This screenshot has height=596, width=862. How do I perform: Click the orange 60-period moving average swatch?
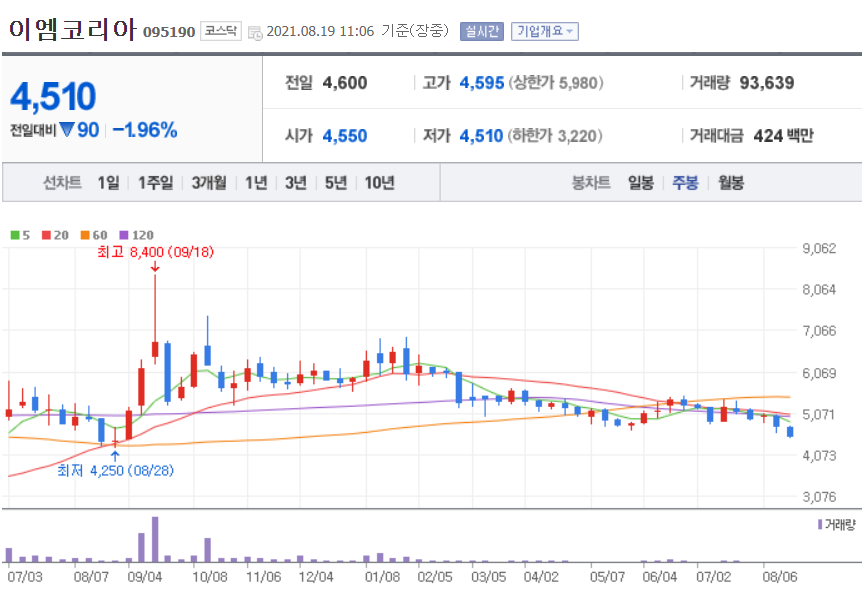tap(85, 235)
